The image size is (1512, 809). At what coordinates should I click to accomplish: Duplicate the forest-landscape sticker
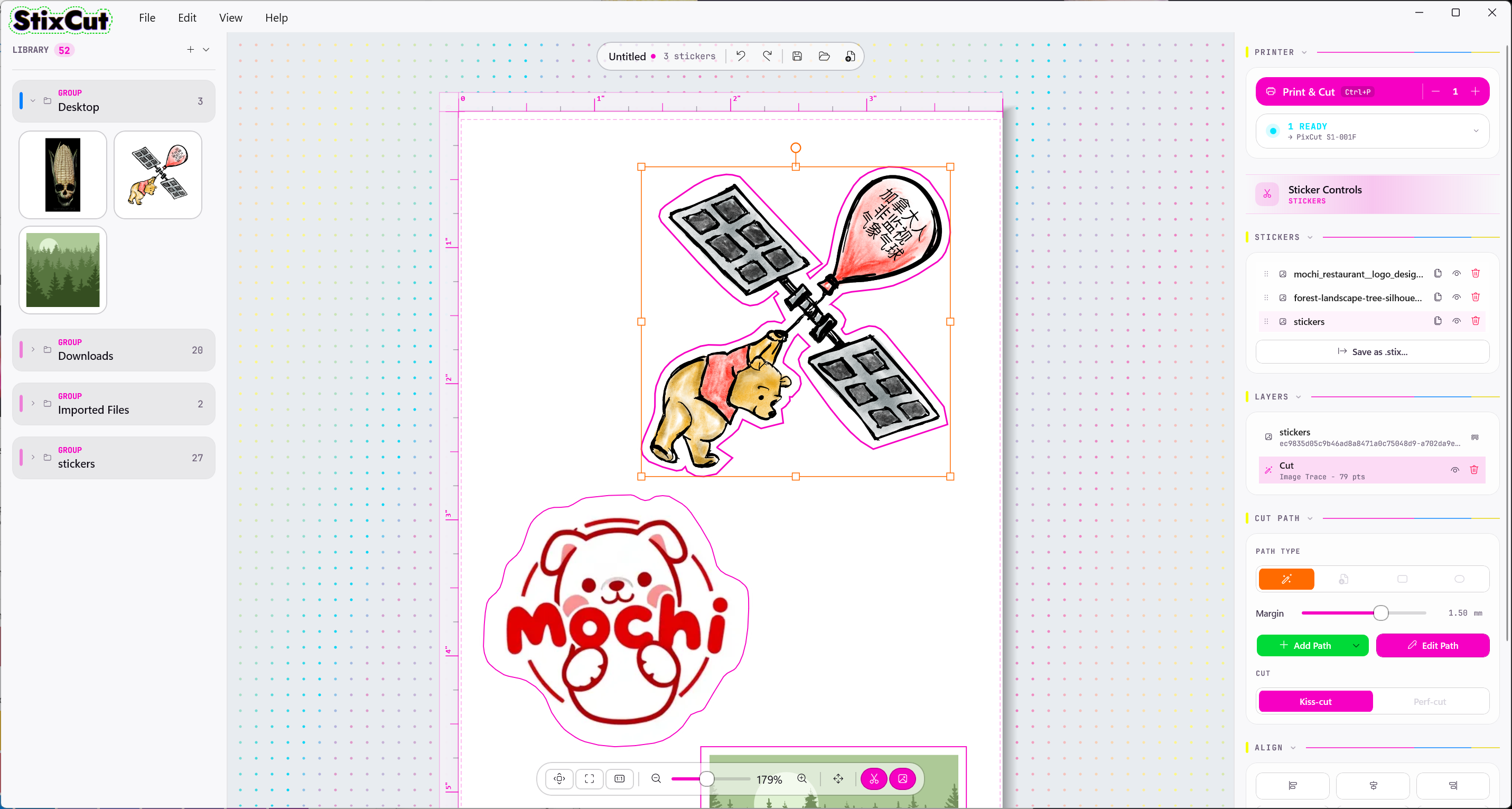coord(1438,297)
